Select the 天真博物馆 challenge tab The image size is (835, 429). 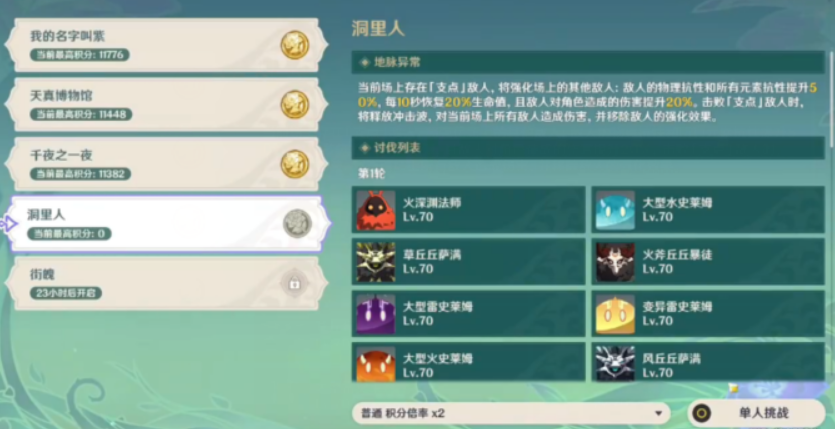(x=166, y=104)
